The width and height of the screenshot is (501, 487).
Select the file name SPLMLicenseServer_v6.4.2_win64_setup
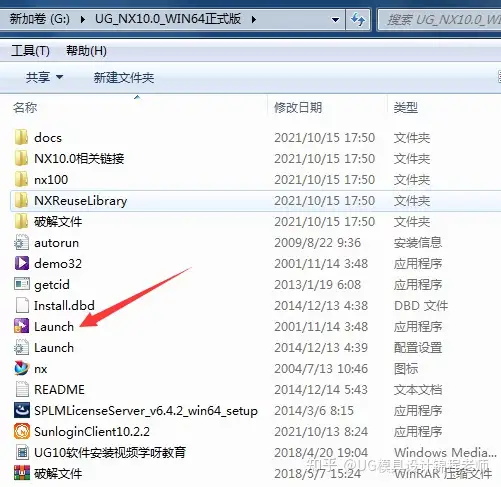pyautogui.click(x=146, y=411)
